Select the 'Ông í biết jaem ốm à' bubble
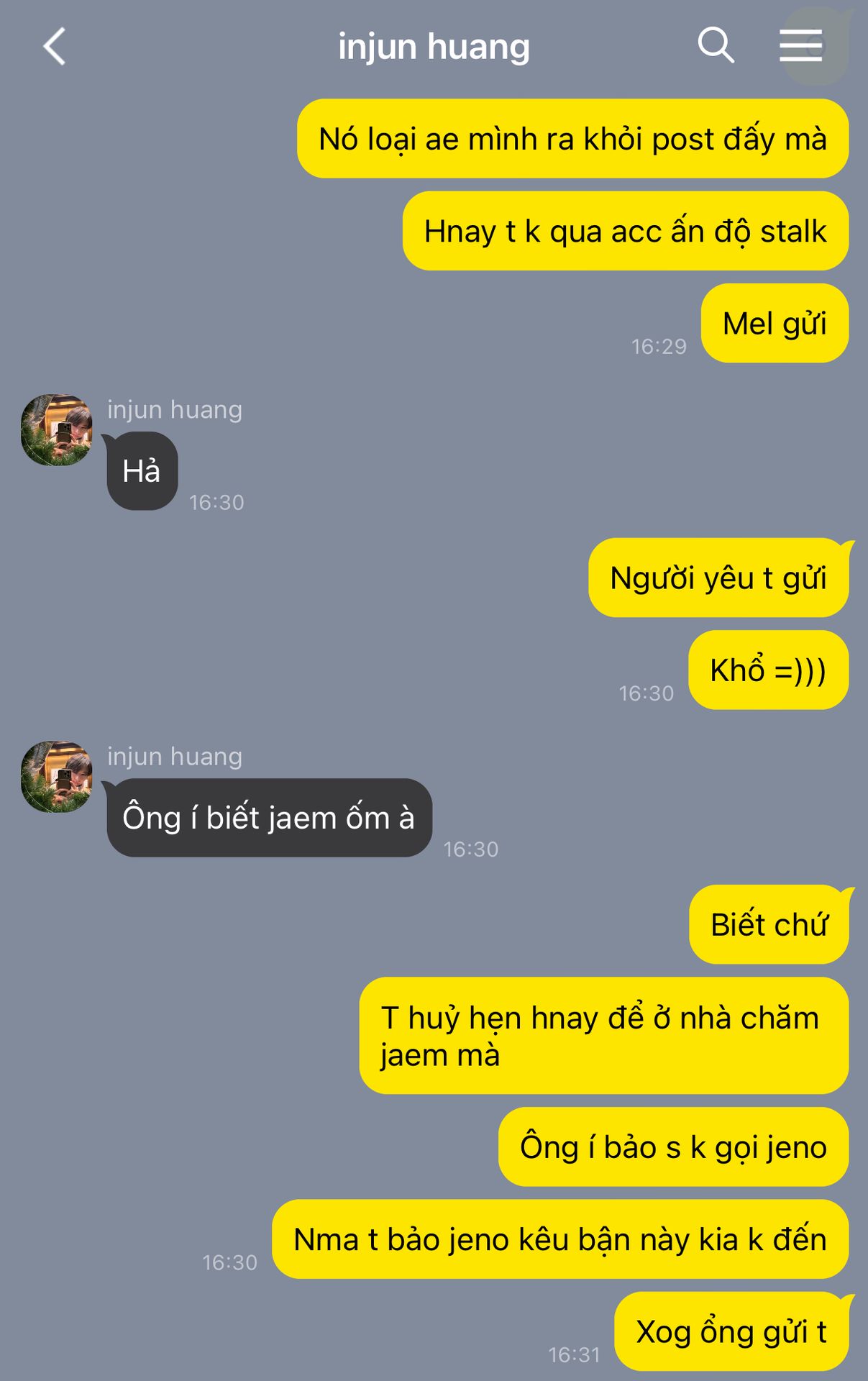868x1381 pixels. tap(269, 818)
